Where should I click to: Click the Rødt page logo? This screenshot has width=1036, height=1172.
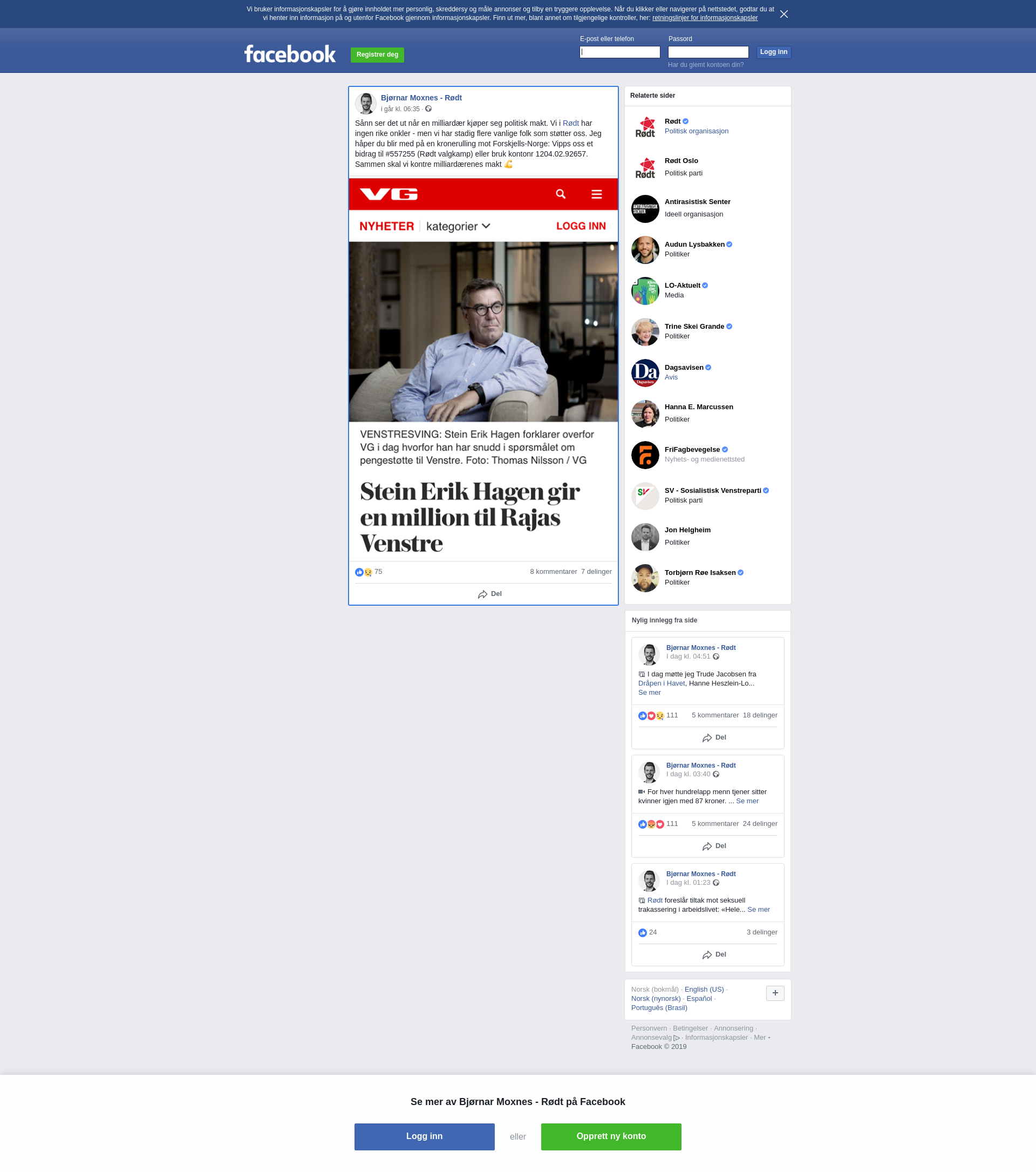(x=645, y=127)
